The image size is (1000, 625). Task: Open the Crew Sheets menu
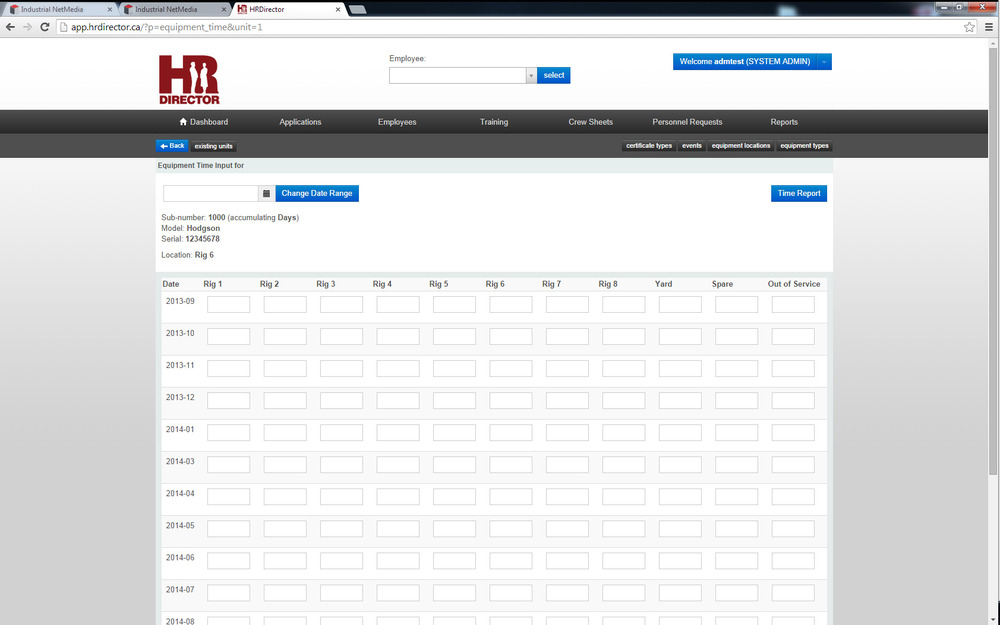[x=591, y=122]
